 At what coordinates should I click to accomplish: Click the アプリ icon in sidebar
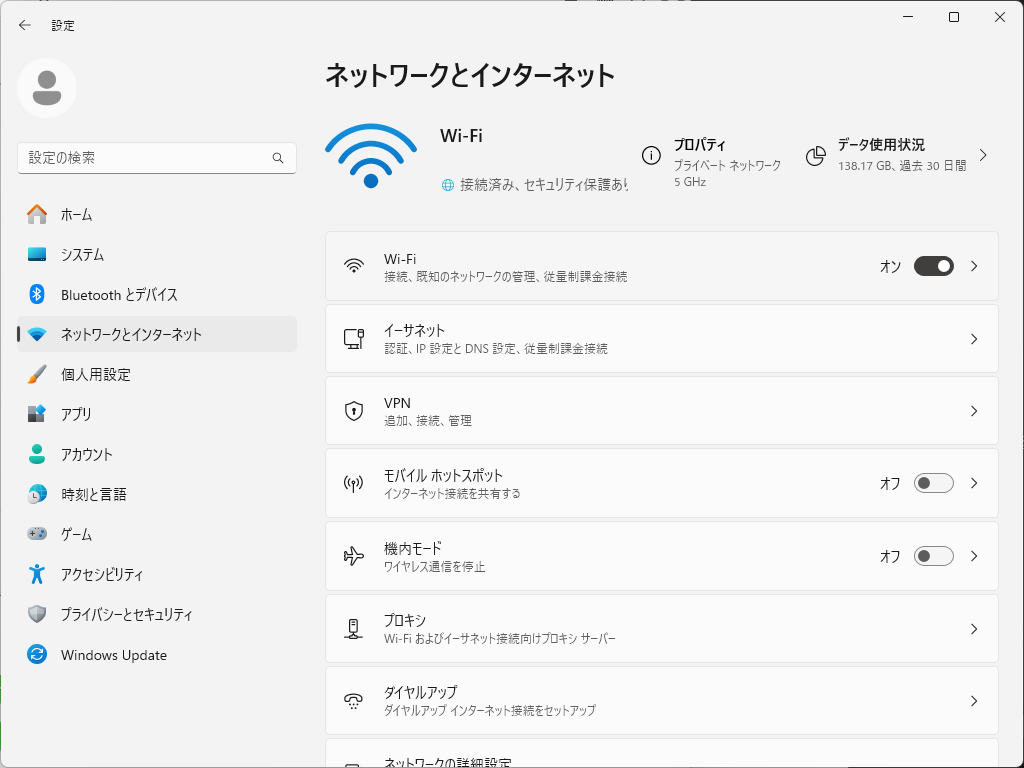tap(37, 414)
